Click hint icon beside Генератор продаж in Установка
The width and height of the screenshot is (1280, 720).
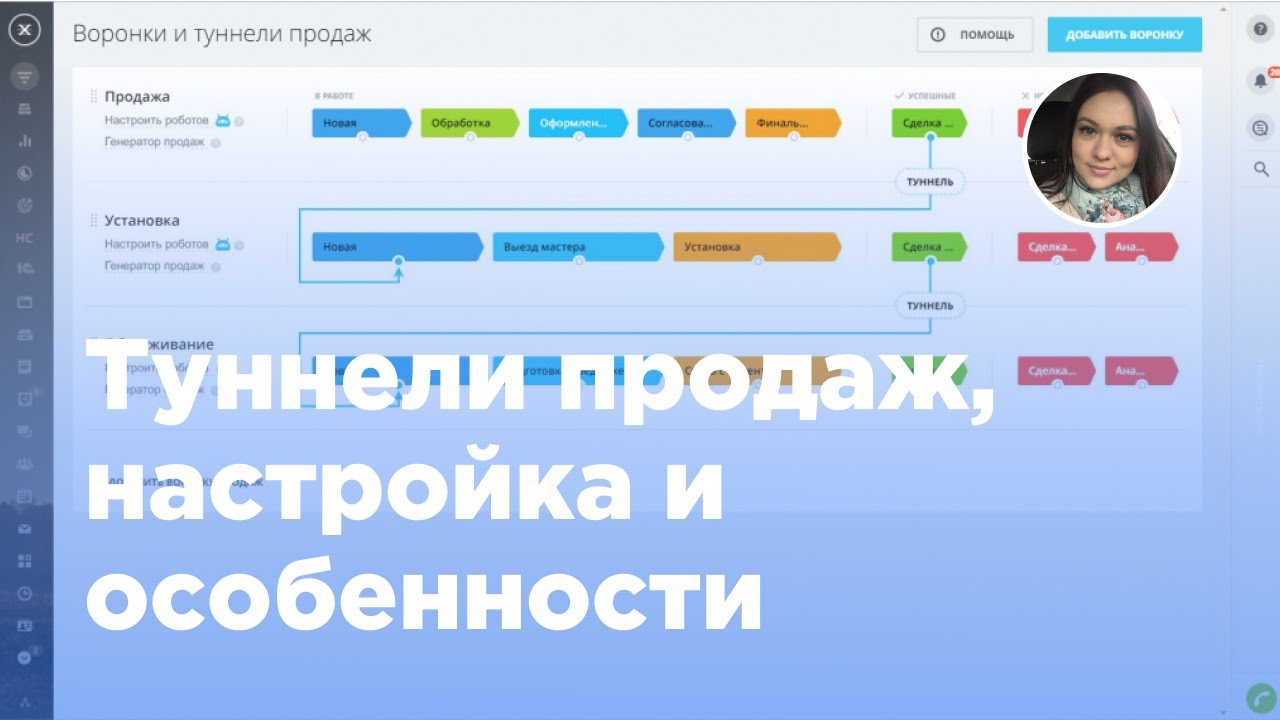(216, 267)
